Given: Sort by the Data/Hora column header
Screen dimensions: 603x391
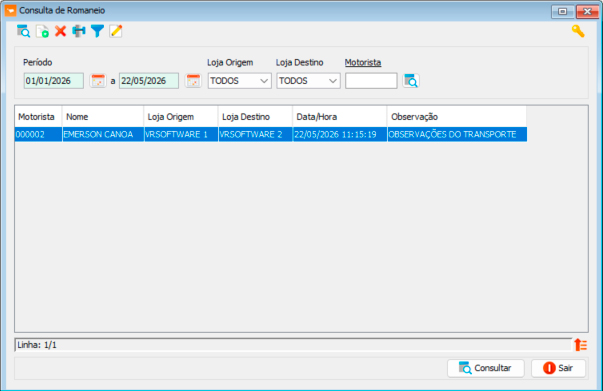Looking at the screenshot, I should pos(340,116).
